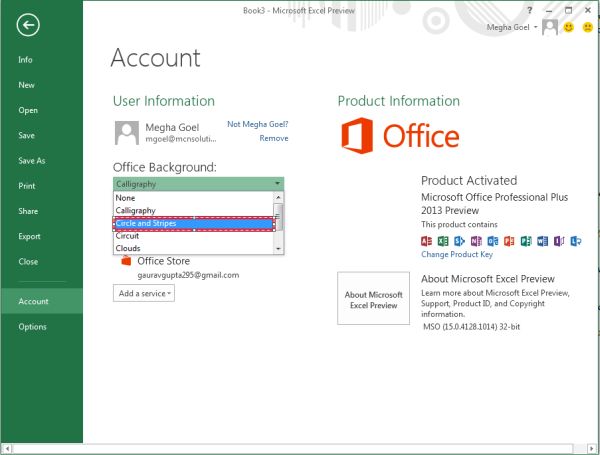Open the Office Background dropdown showing Calligraphy
This screenshot has height=455, width=600.
199,184
